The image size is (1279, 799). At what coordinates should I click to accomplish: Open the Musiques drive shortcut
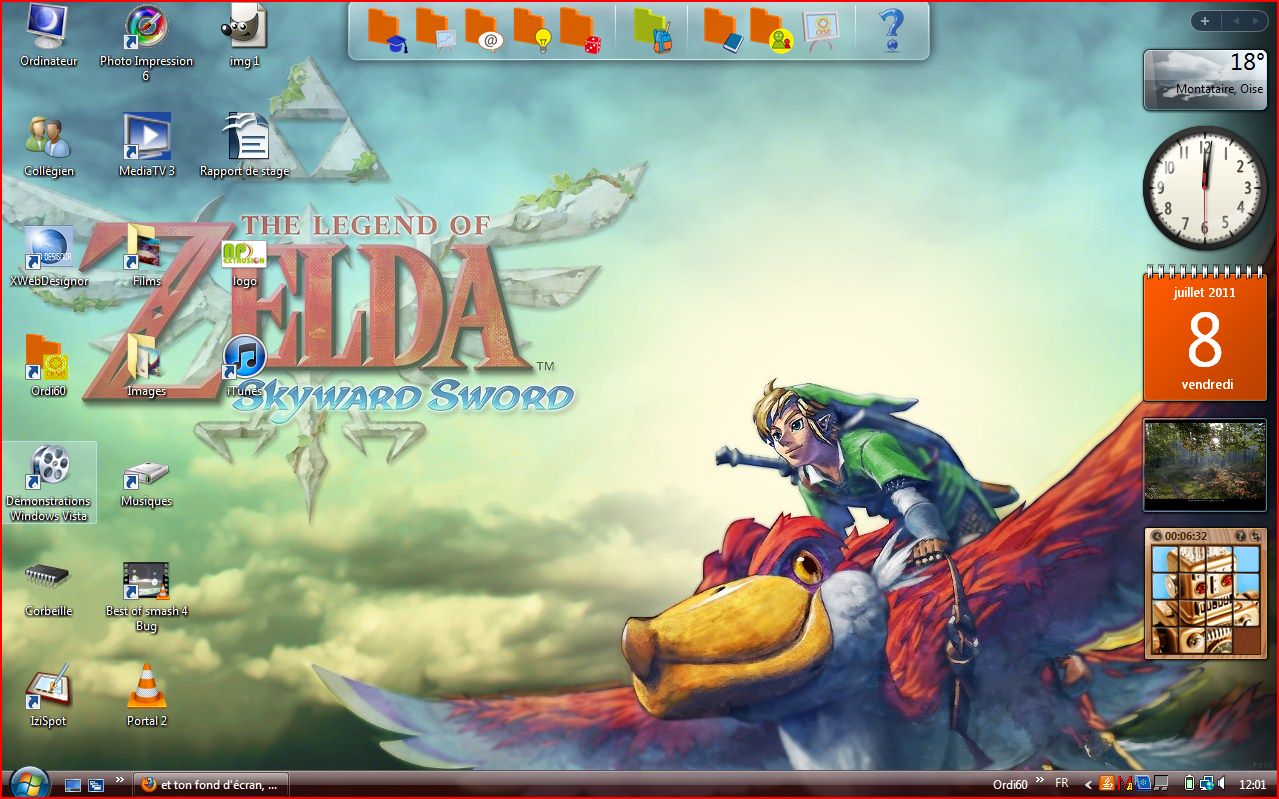pyautogui.click(x=146, y=483)
